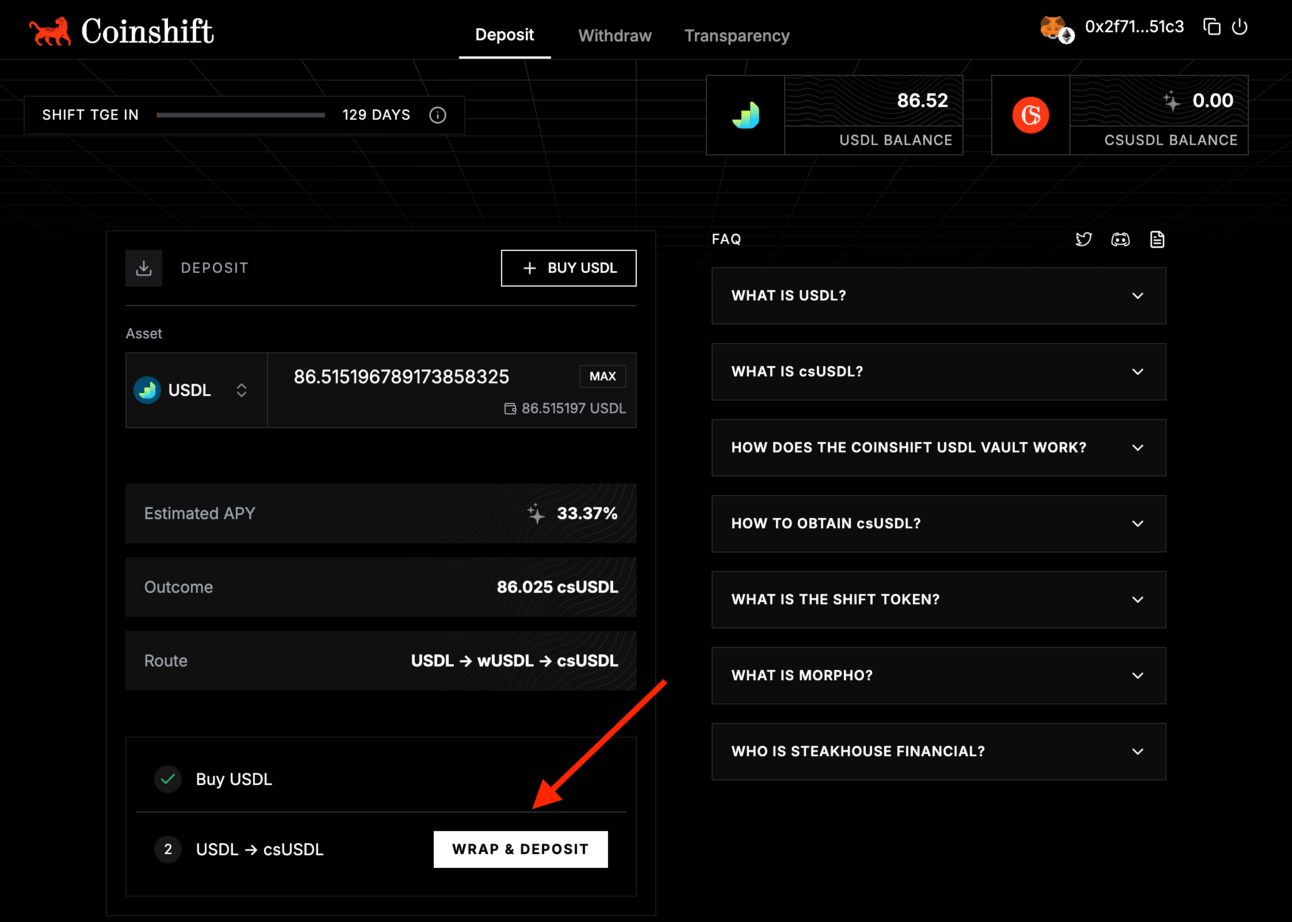Click the sparkle icon beside 33.37%

[x=537, y=513]
